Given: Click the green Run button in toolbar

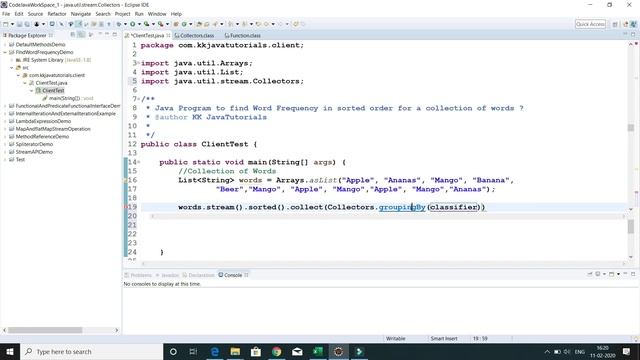Looking at the screenshot, I should tap(133, 24).
